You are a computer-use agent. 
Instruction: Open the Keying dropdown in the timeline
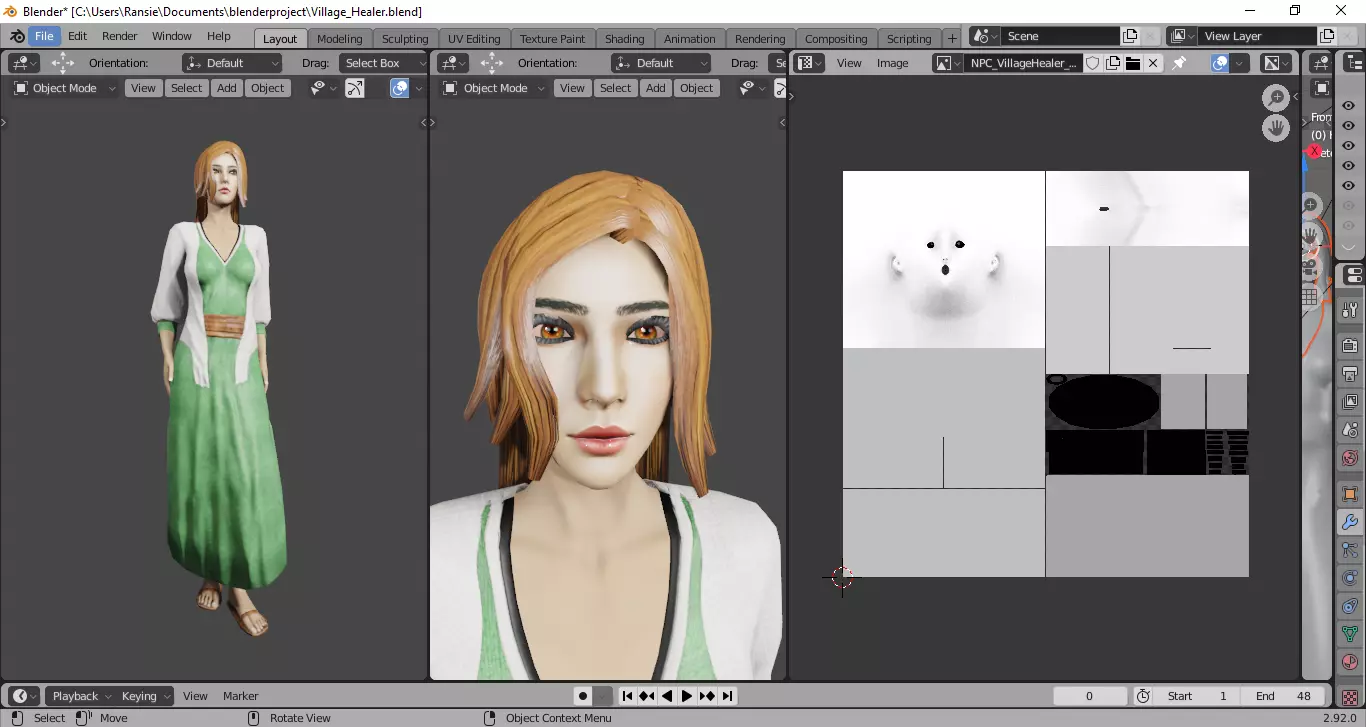(146, 696)
